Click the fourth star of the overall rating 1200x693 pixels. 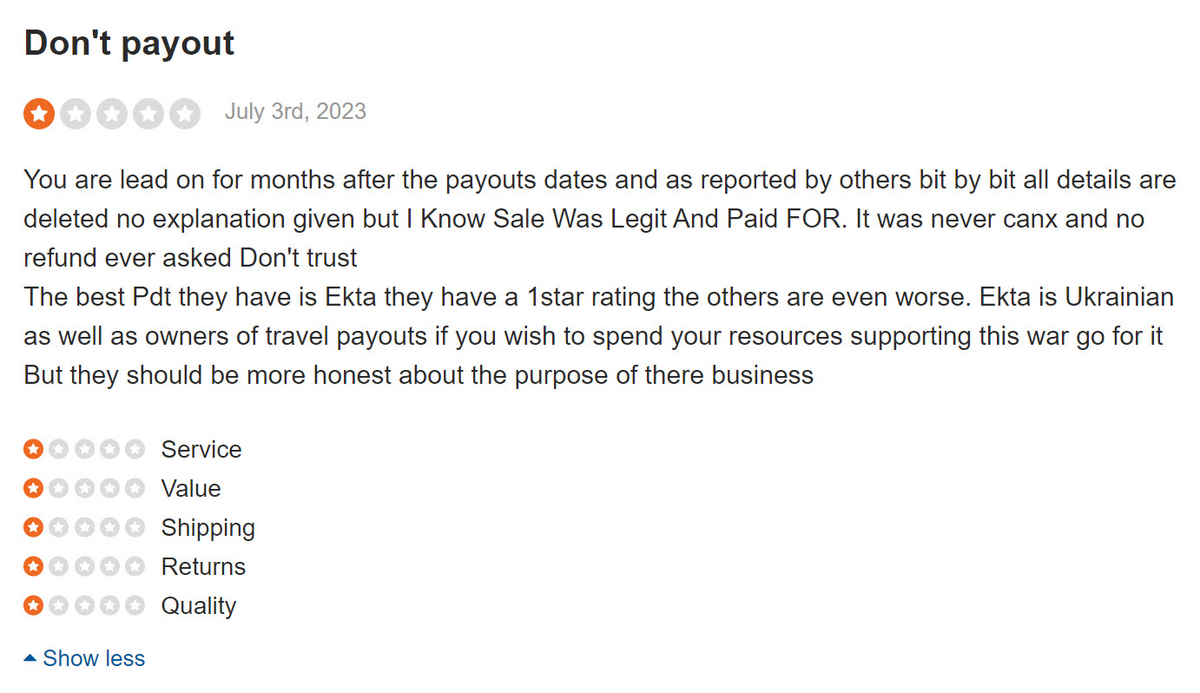[147, 114]
